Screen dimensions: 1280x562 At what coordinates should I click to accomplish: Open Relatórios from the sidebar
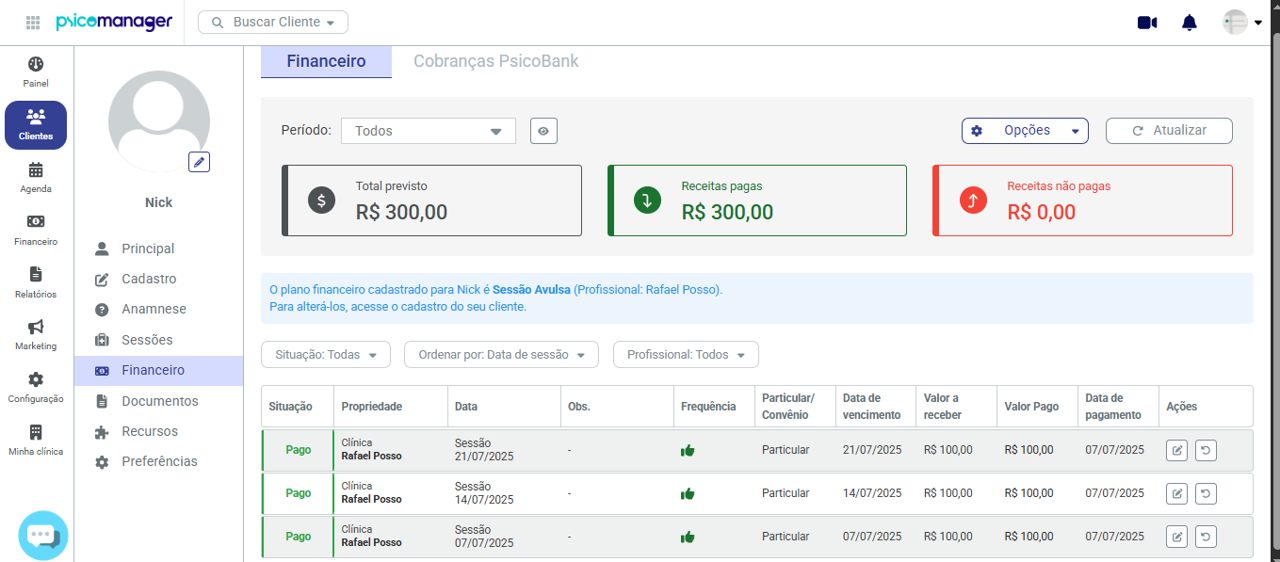[x=36, y=283]
